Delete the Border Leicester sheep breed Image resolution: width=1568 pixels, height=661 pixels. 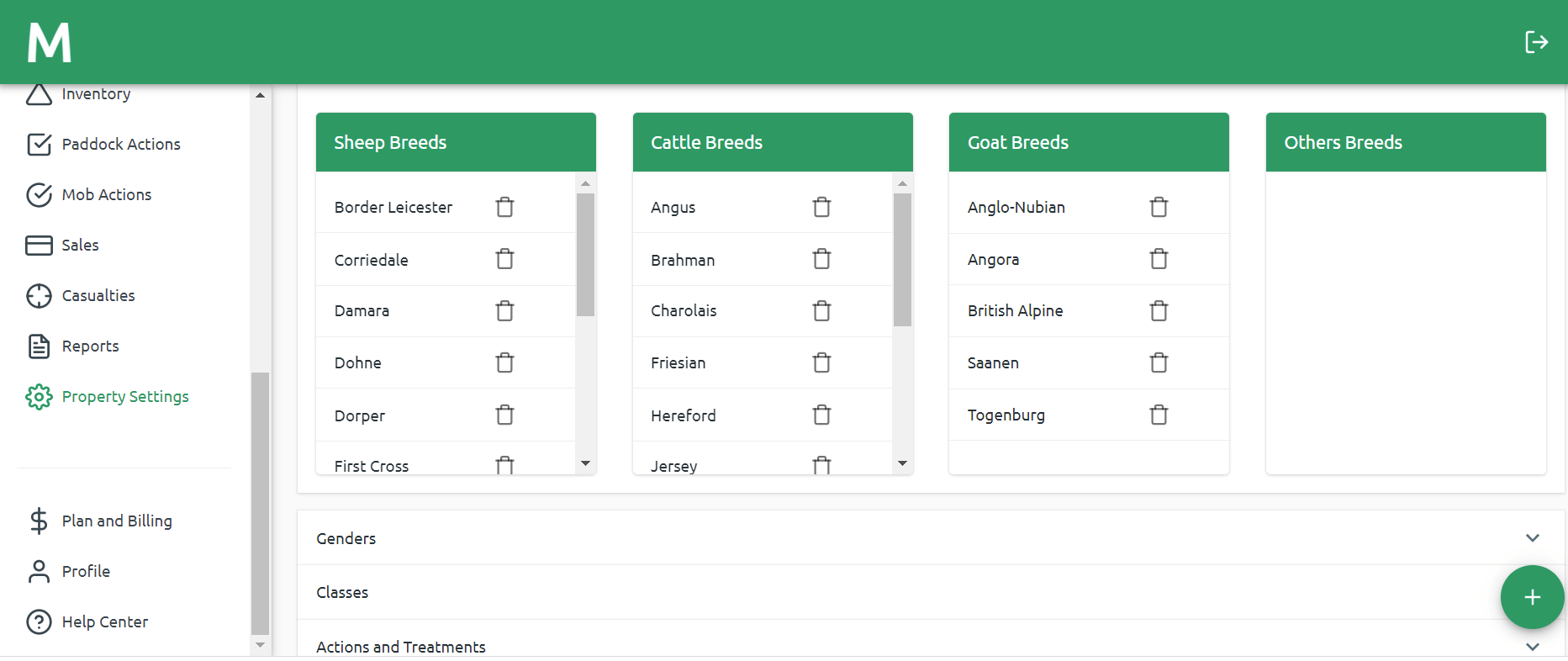[504, 207]
